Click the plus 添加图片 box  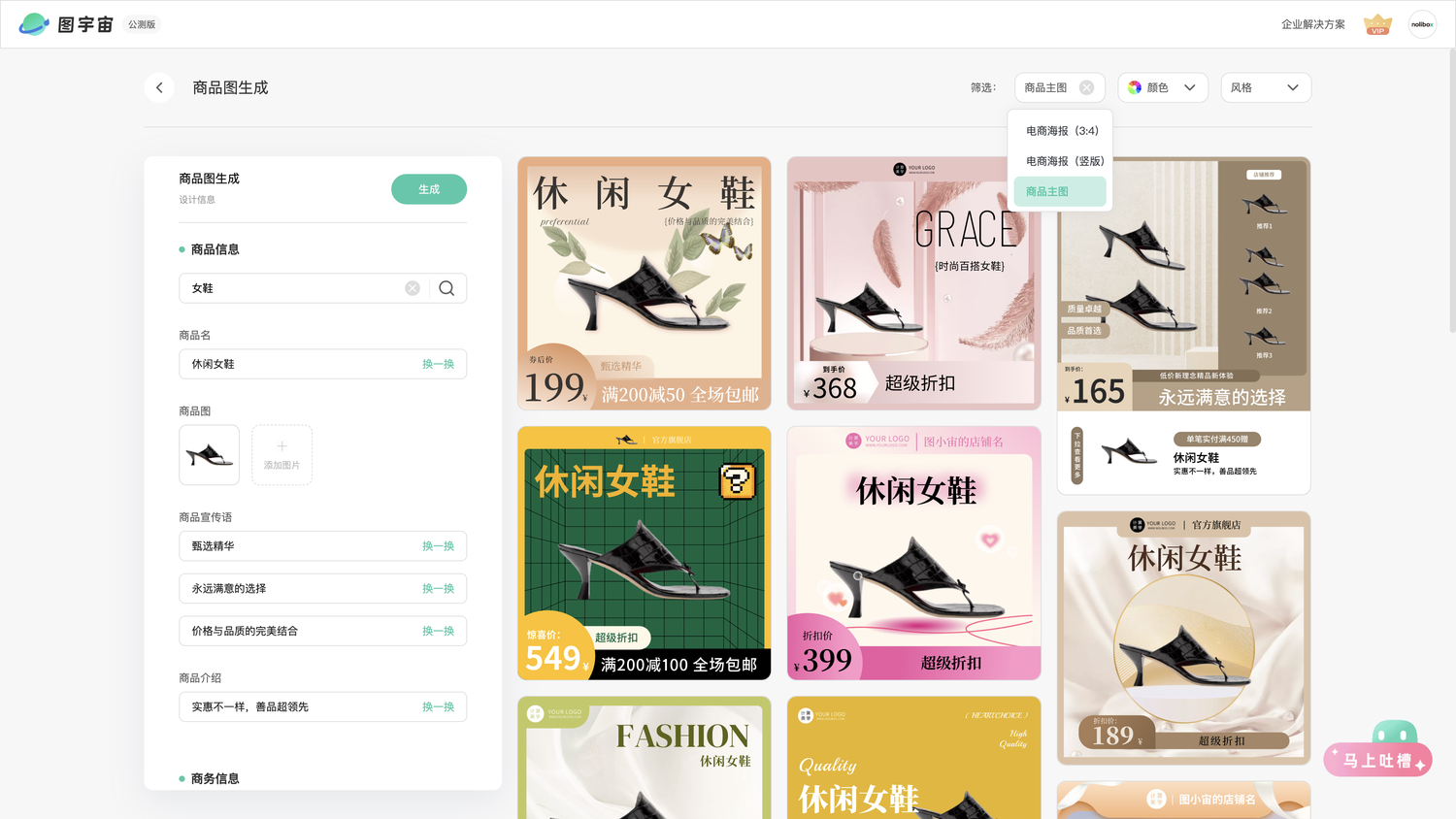[281, 454]
